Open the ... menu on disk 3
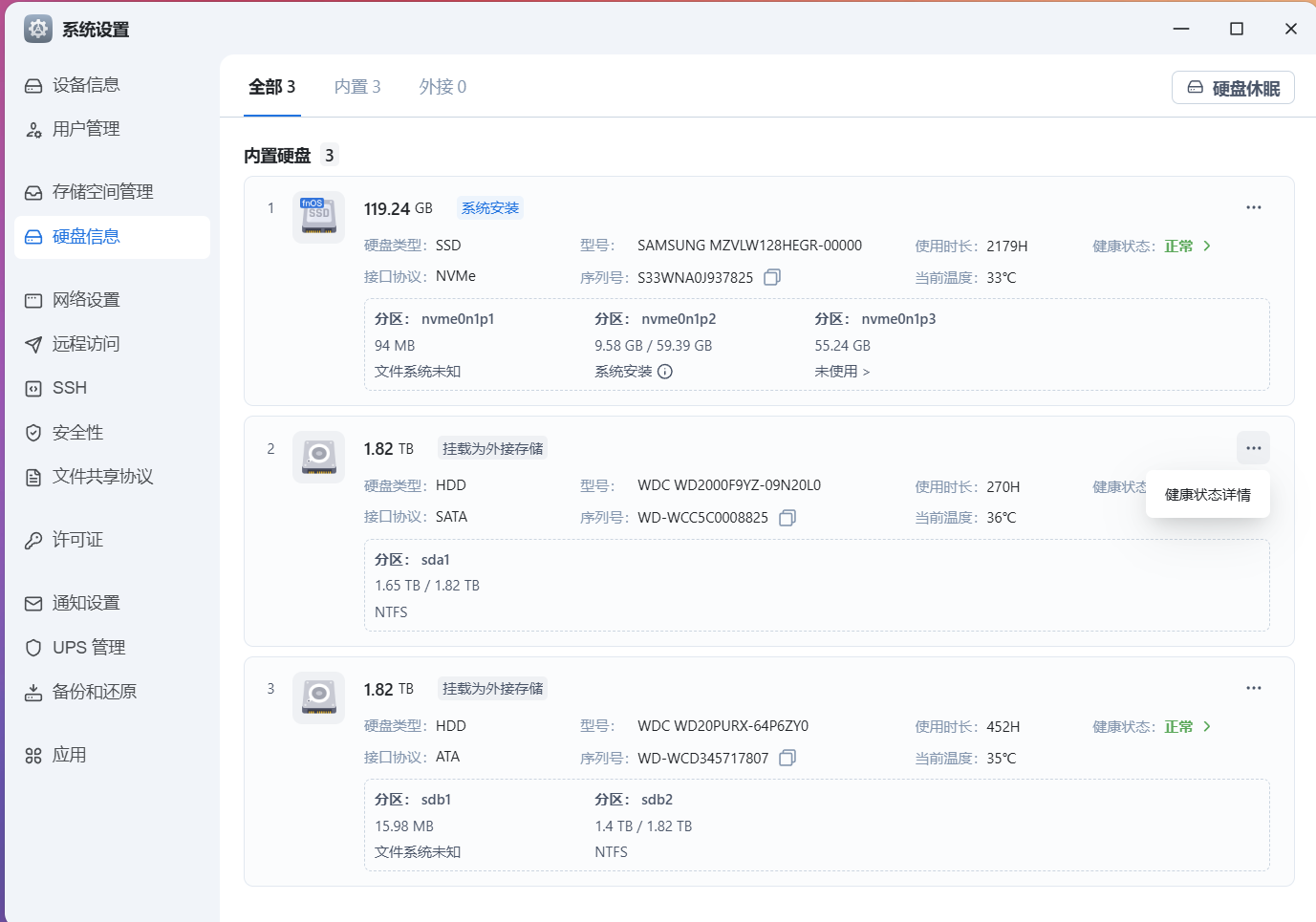The image size is (1316, 922). coord(1253,687)
